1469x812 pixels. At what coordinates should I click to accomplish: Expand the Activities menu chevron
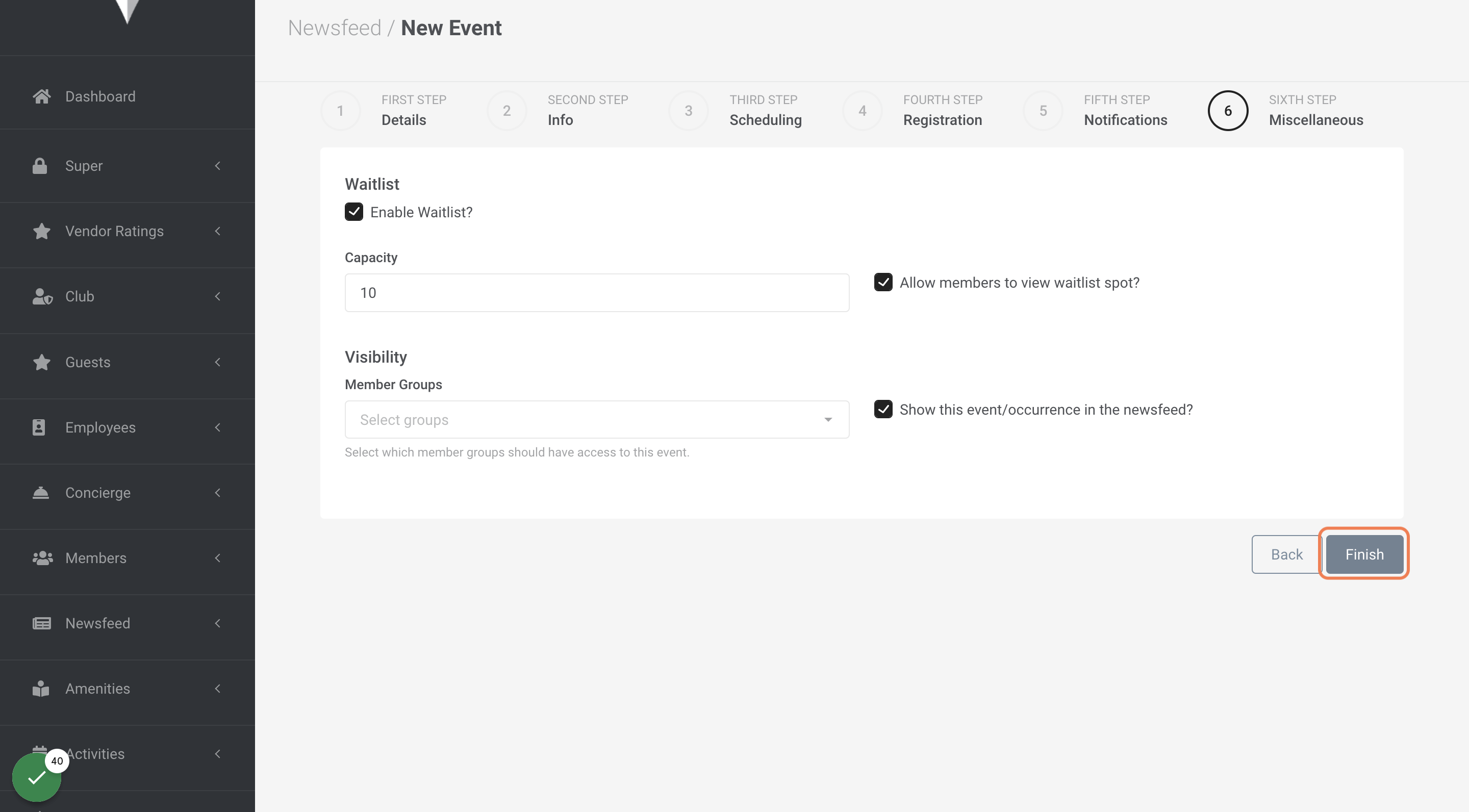click(x=217, y=754)
